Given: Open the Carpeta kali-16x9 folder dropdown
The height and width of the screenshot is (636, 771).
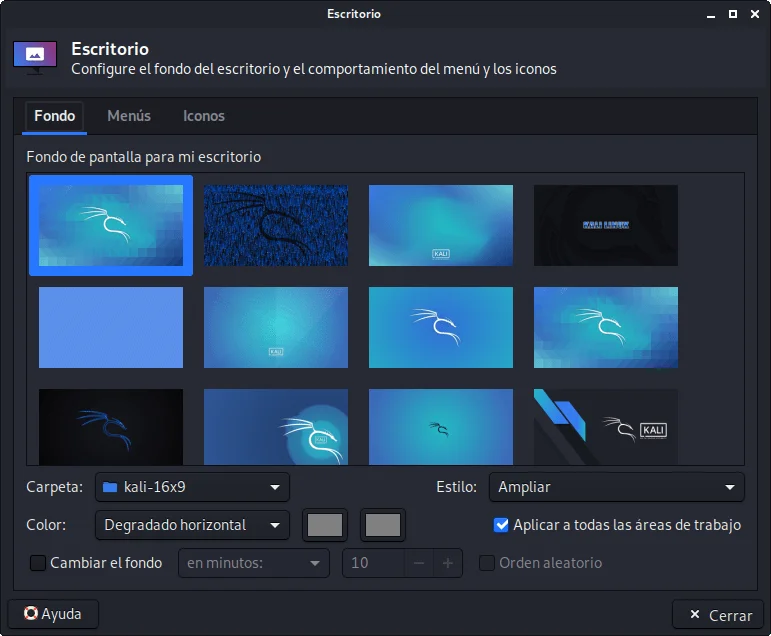Looking at the screenshot, I should 192,487.
